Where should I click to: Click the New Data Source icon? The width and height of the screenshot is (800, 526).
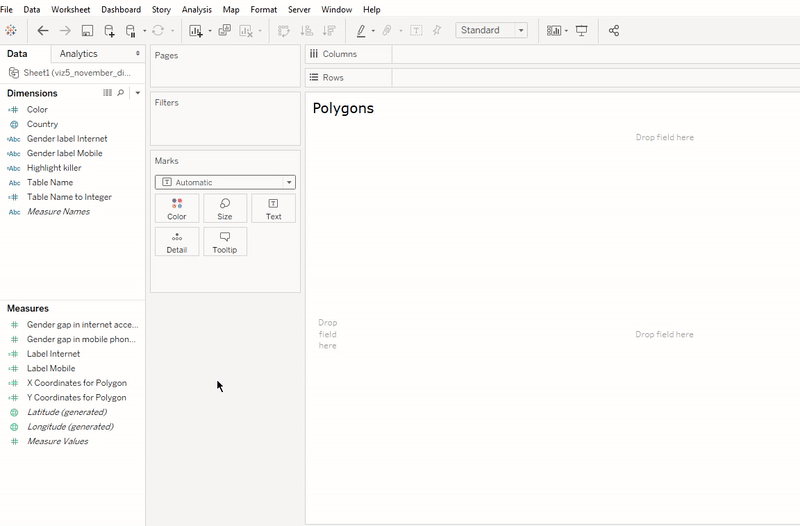click(x=109, y=31)
